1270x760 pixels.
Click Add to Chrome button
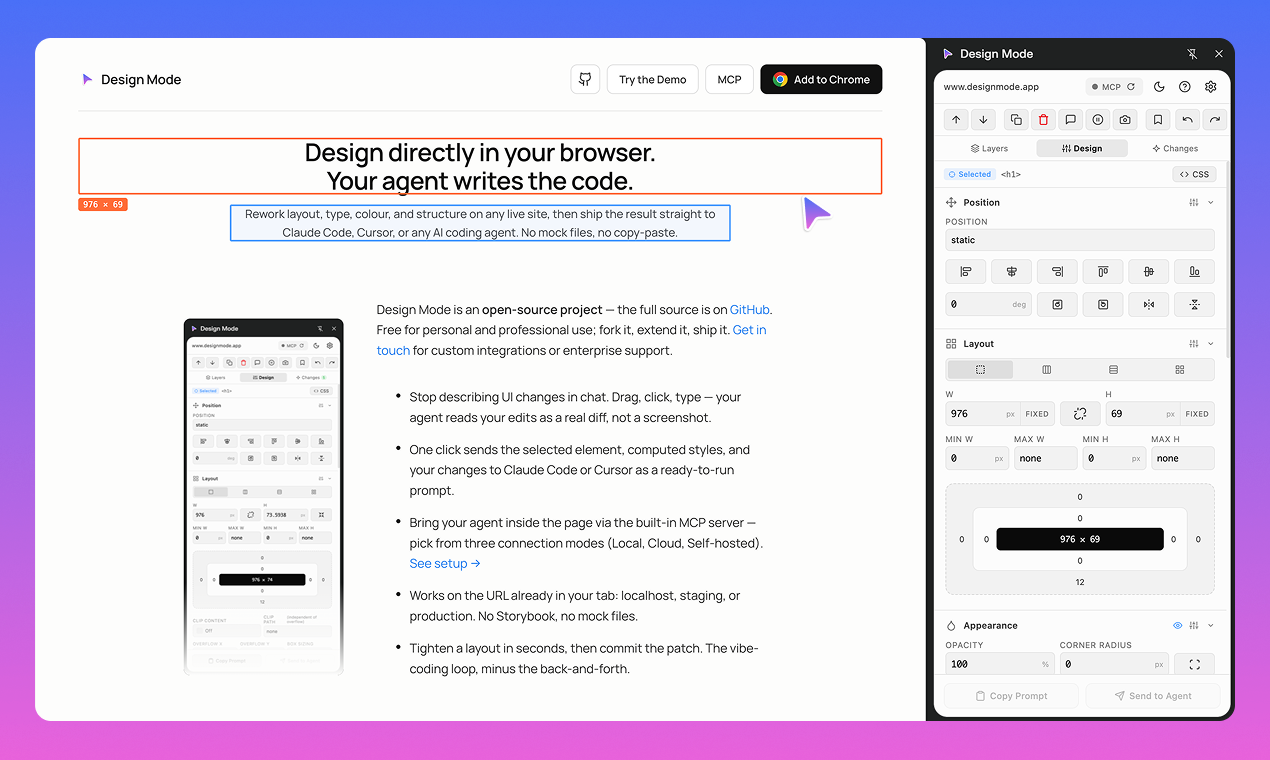(x=821, y=80)
